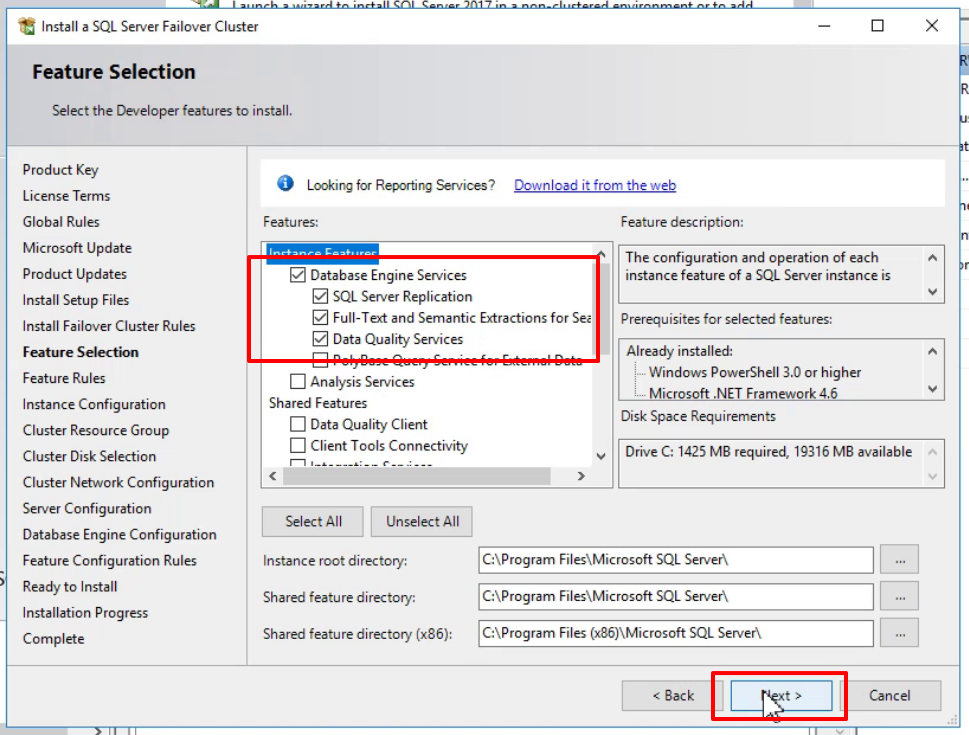Click prerequisites box scroll down arrow

pyautogui.click(x=933, y=389)
